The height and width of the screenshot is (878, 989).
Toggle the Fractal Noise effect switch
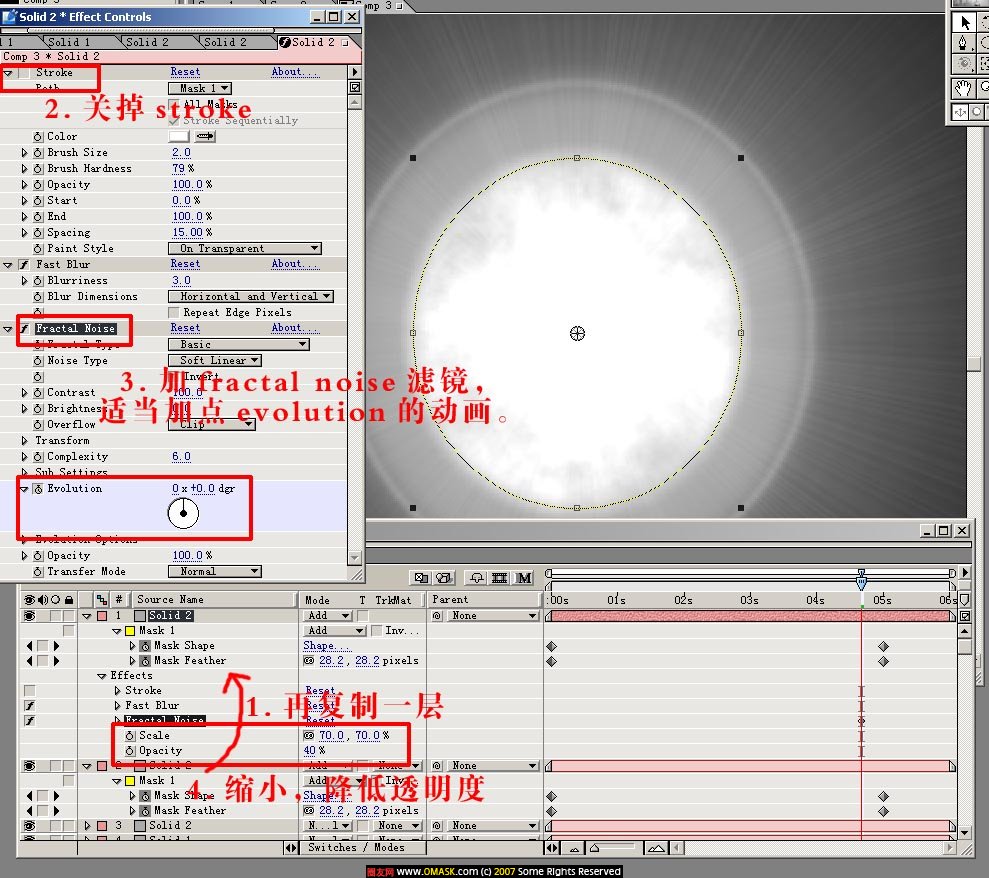click(23, 329)
